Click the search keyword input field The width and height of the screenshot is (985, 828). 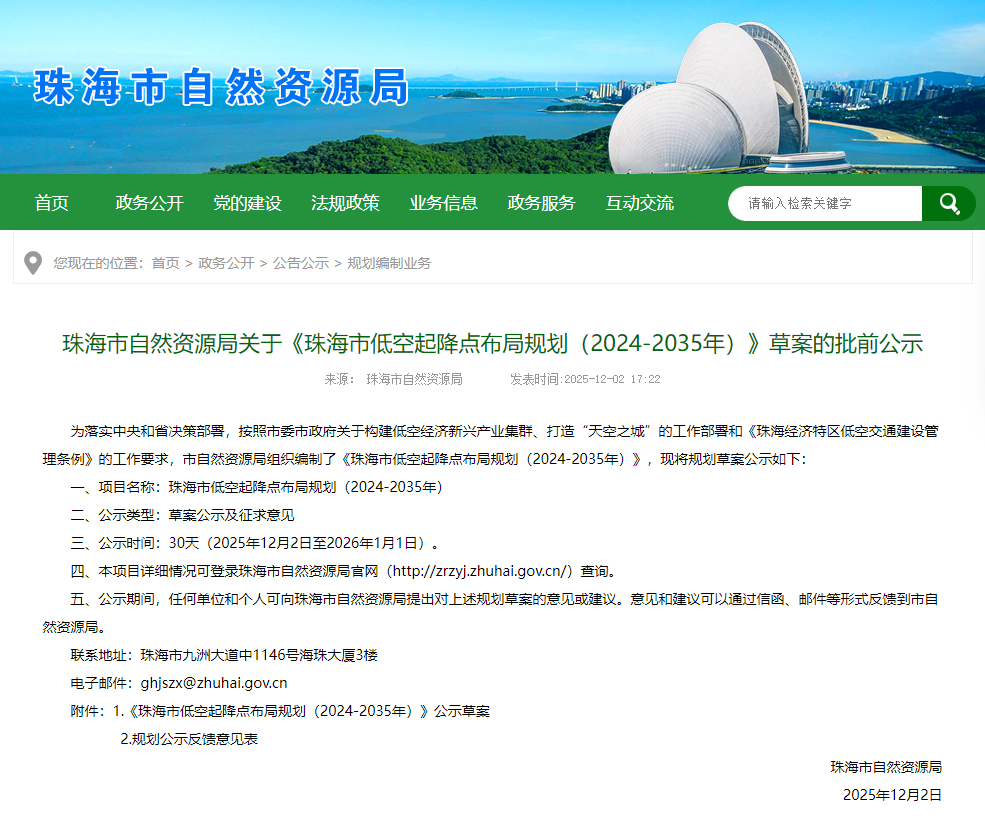pos(824,204)
